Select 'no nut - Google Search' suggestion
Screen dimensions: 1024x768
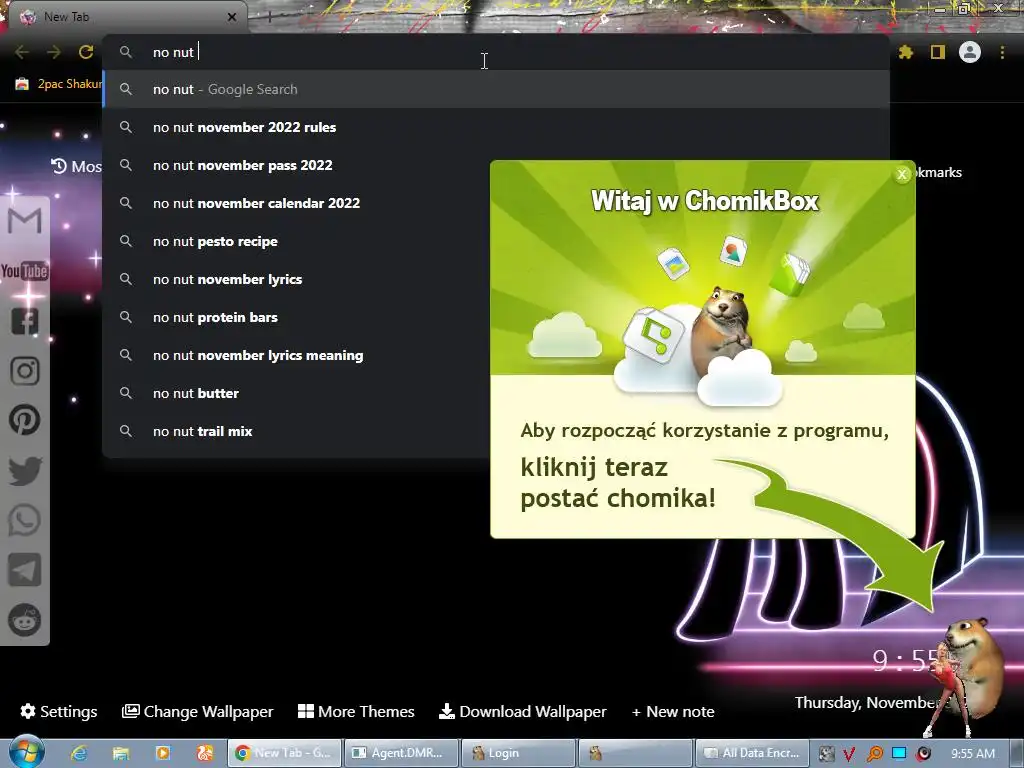tap(496, 89)
